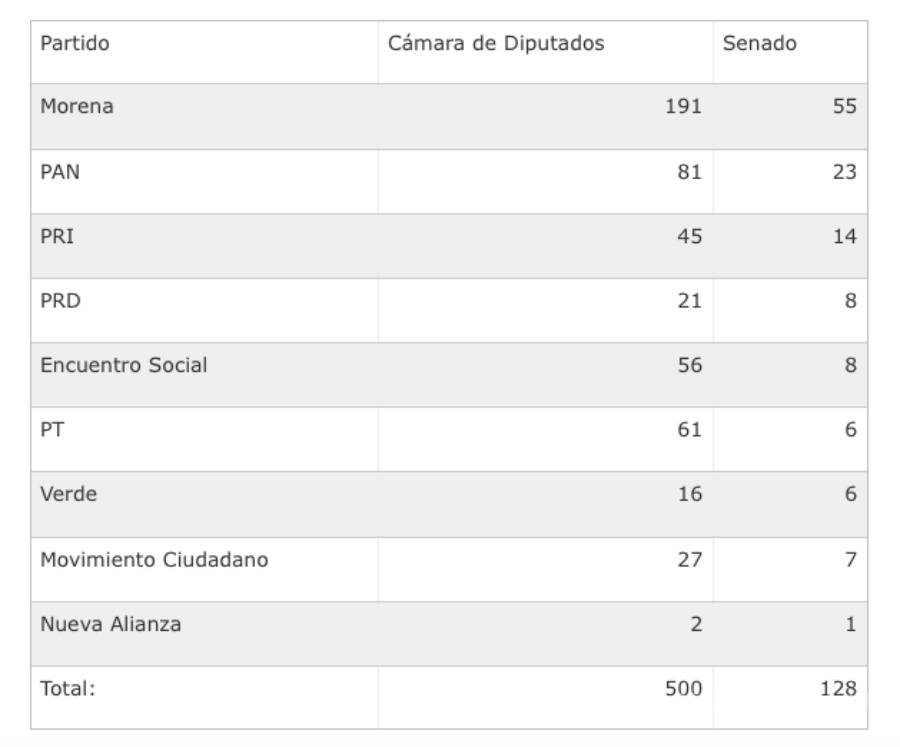Click the Cámara de Diputados column header
The height and width of the screenshot is (747, 900).
496,44
